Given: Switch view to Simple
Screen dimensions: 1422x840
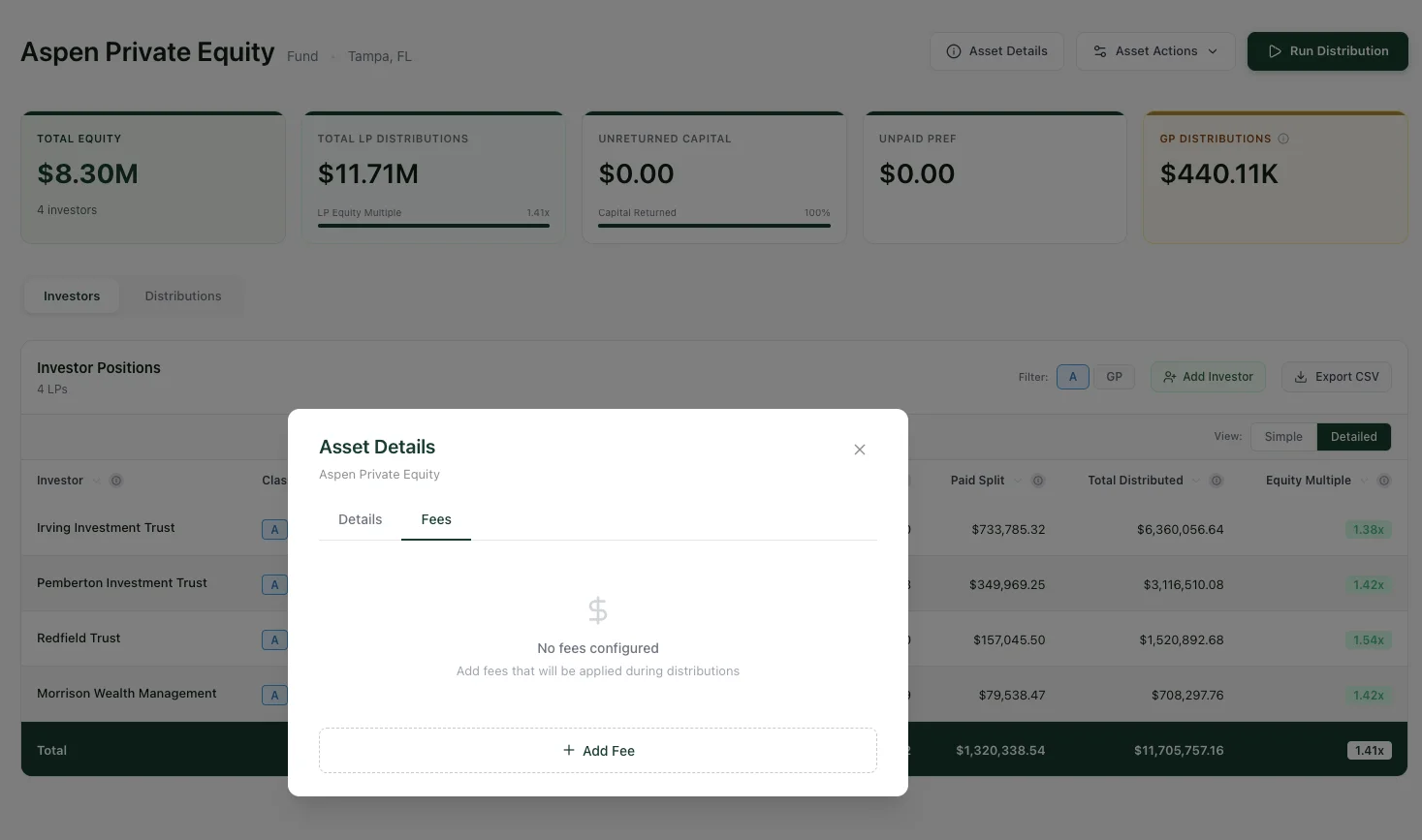Looking at the screenshot, I should [1282, 436].
